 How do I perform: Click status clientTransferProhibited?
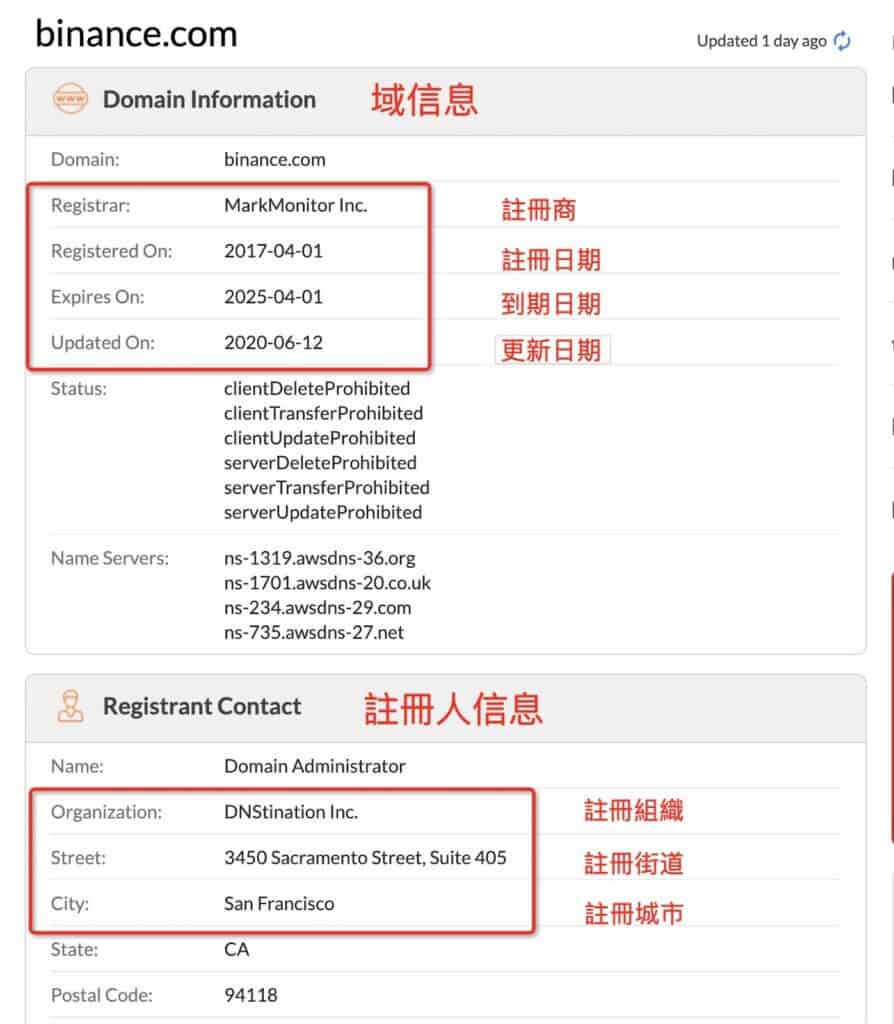tap(323, 413)
